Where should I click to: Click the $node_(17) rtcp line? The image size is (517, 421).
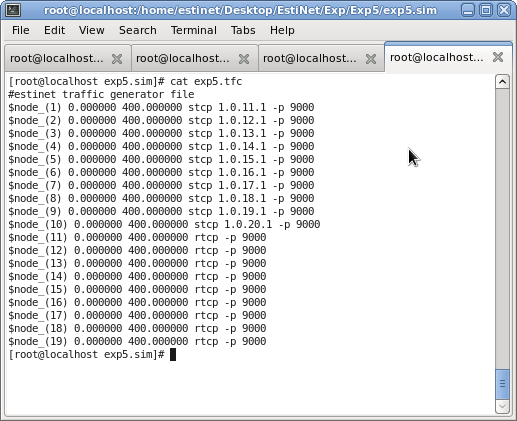(x=137, y=316)
